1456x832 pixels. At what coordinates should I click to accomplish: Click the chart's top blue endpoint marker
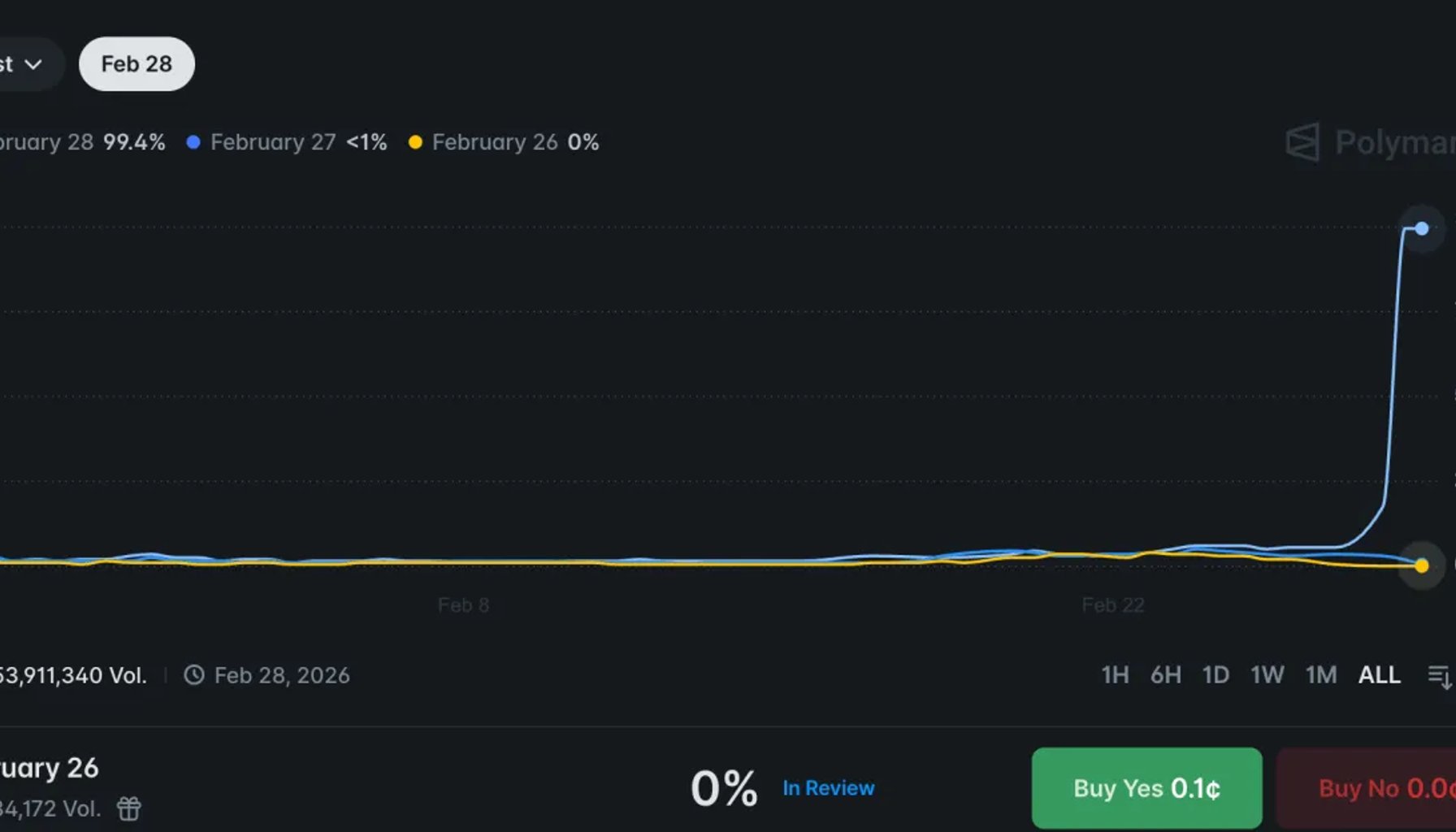coord(1421,229)
